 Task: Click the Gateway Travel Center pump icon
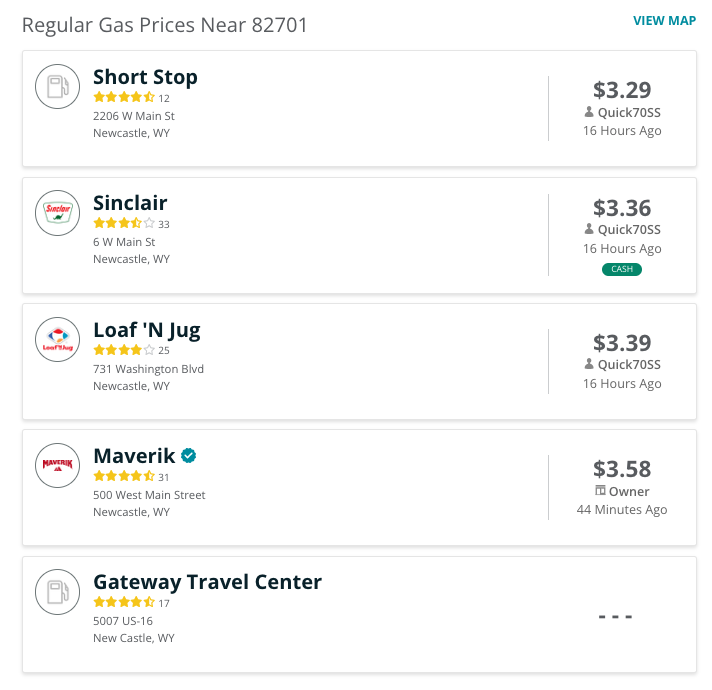tap(58, 592)
